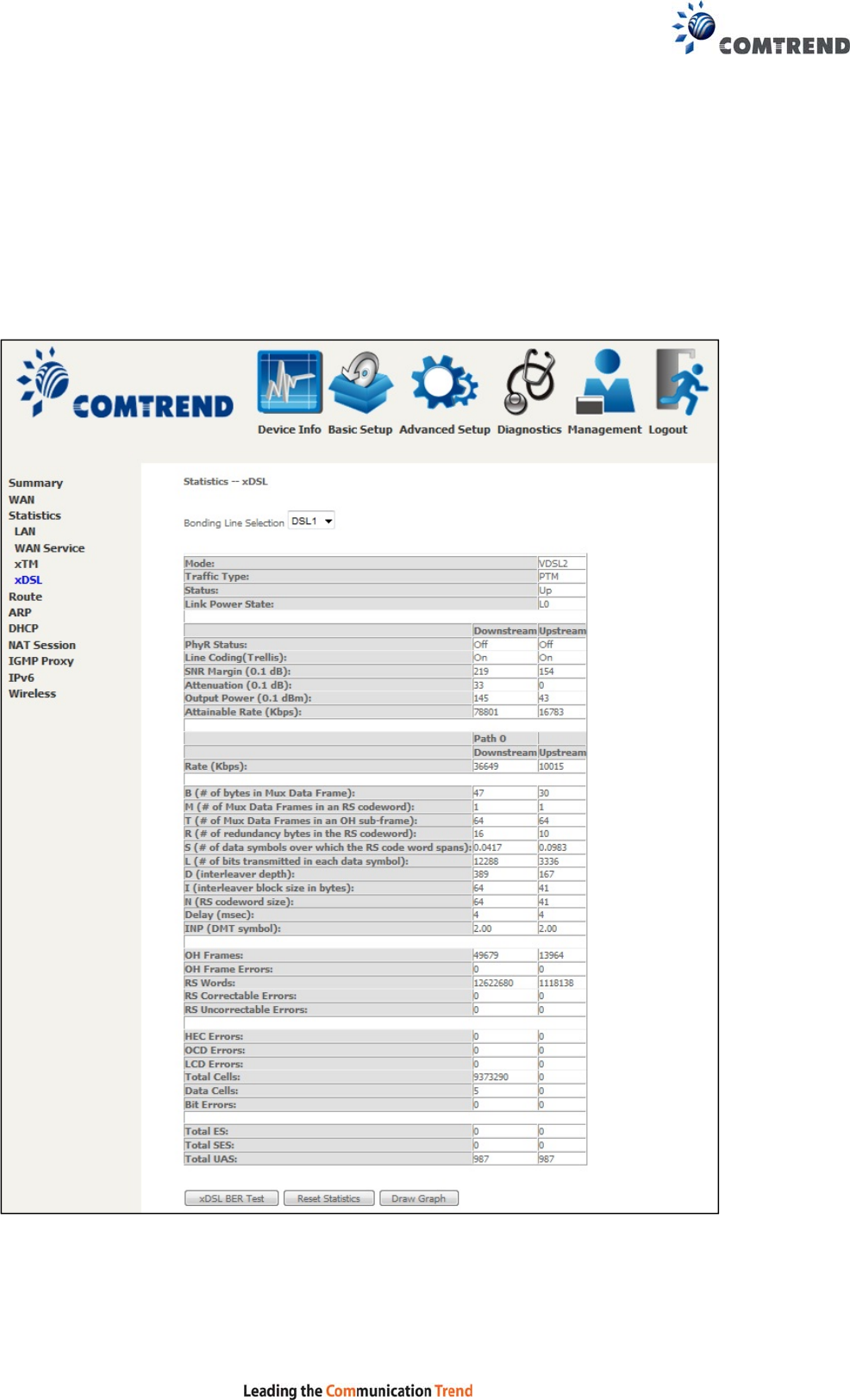Open the Diagnostics stethoscope icon

[x=529, y=382]
